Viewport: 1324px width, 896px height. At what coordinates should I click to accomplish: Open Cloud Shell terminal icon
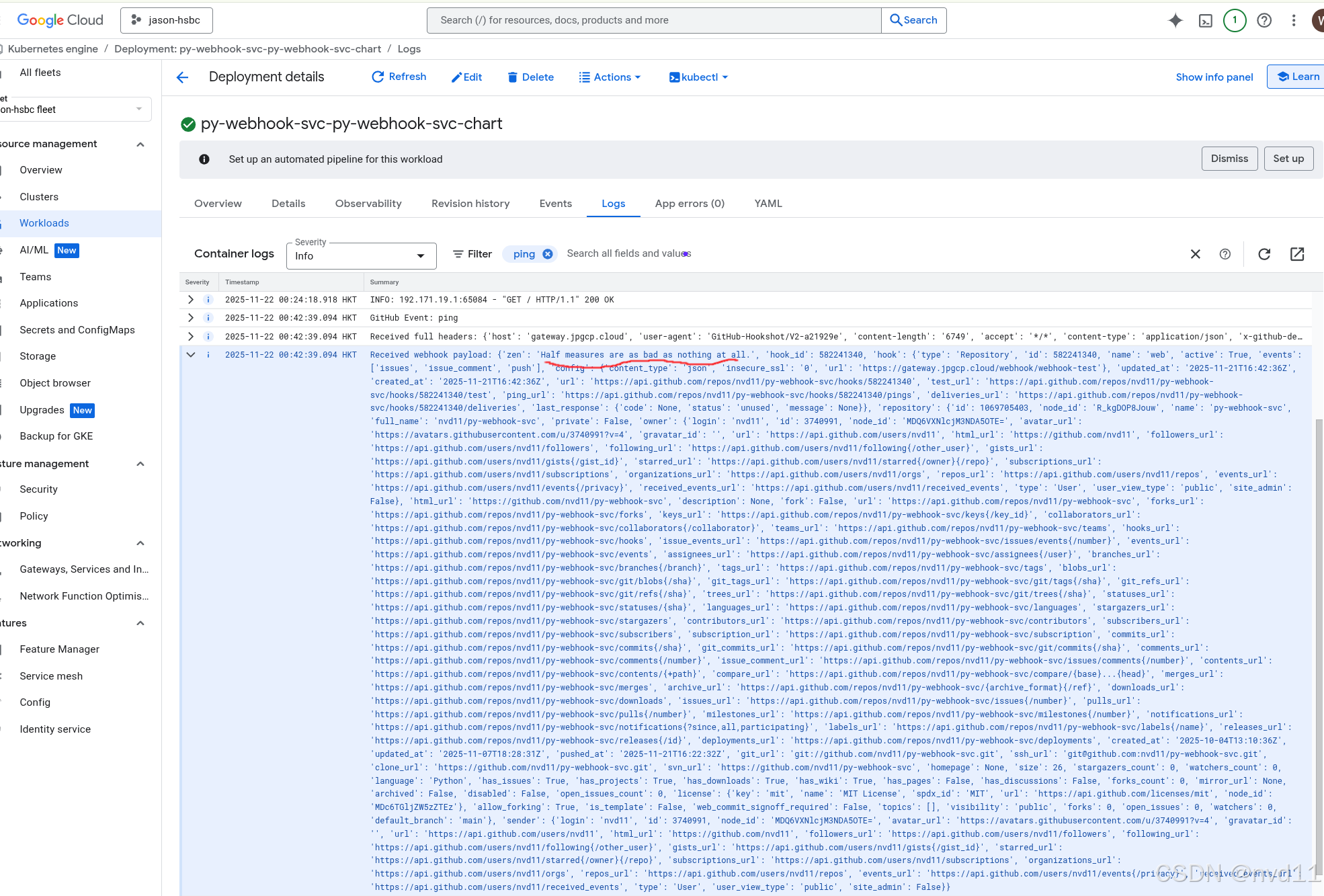click(1206, 20)
